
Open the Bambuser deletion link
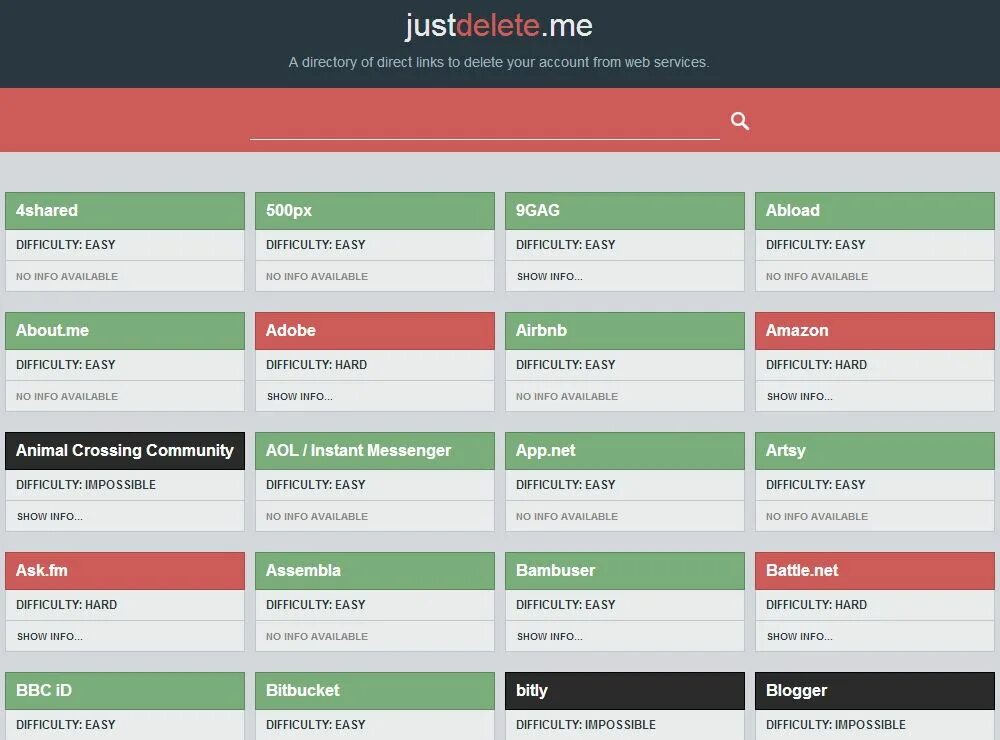tap(625, 570)
